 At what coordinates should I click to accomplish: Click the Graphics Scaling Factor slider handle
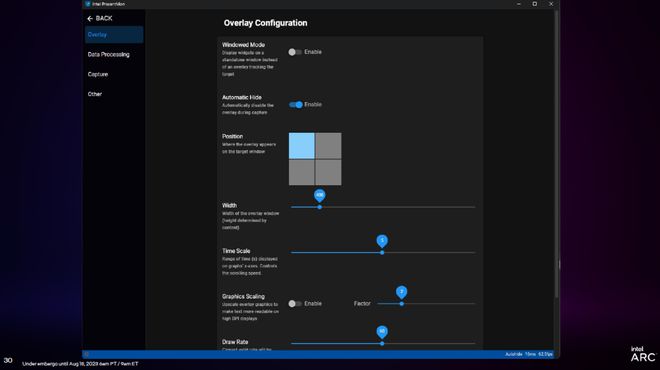pos(402,303)
